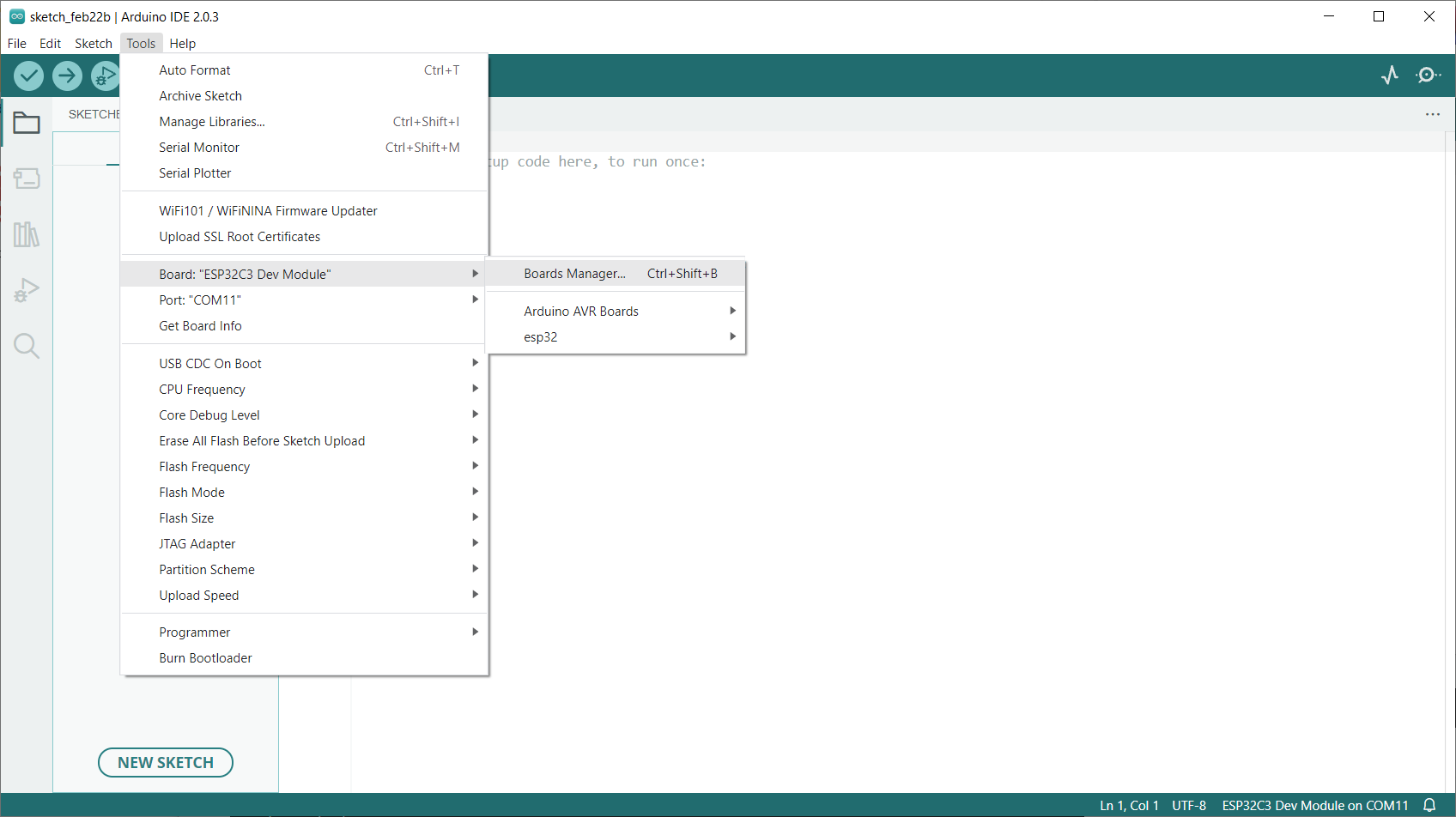Open the Serial Monitor icon in toolbar
Screen dimensions: 1456x817
point(1428,76)
